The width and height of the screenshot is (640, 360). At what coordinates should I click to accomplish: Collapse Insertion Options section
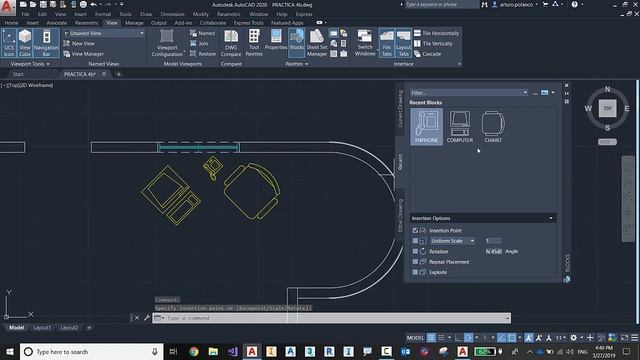tap(551, 218)
